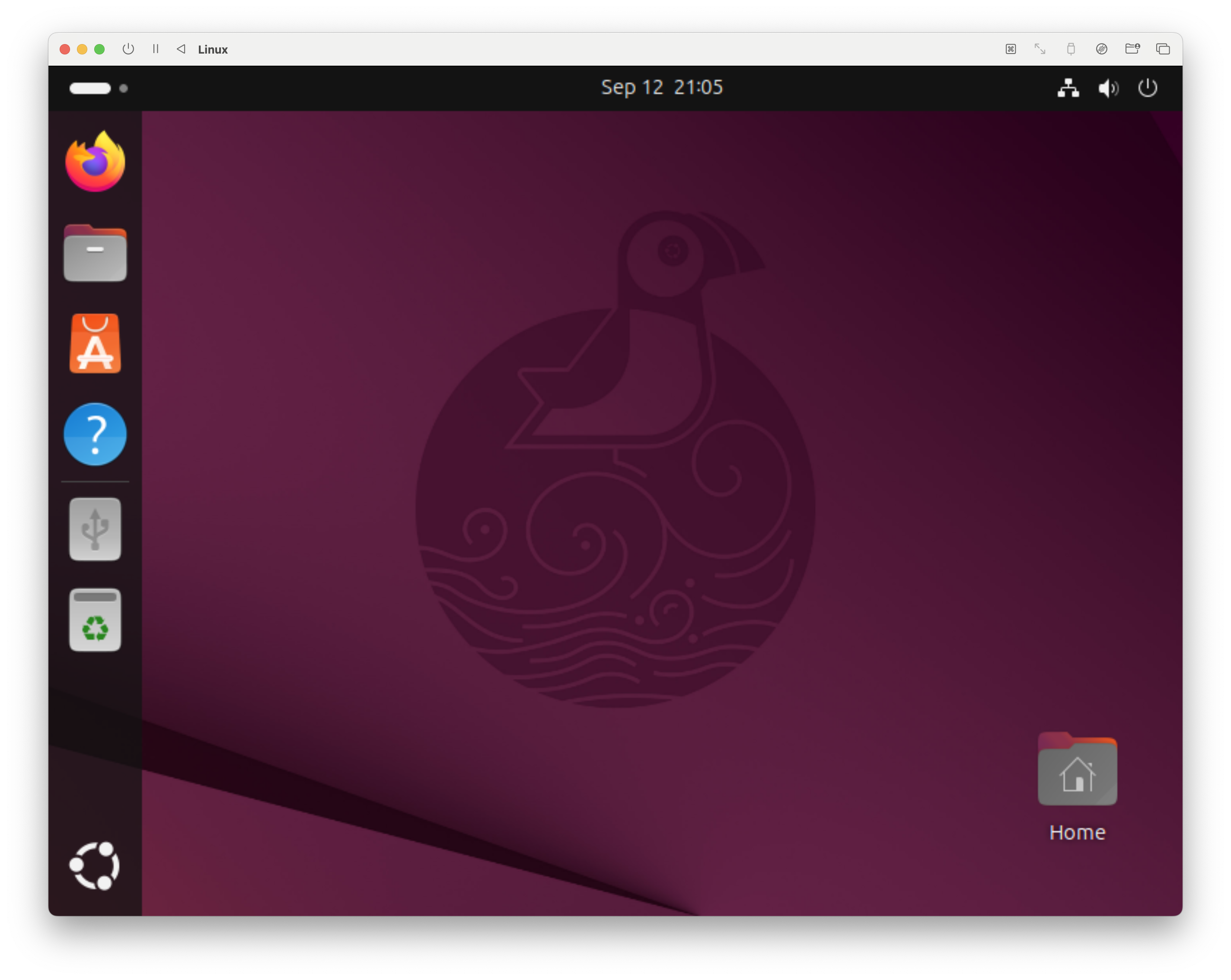Click the volume speaker icon
Screen dimensions: 1231x980
(1108, 89)
